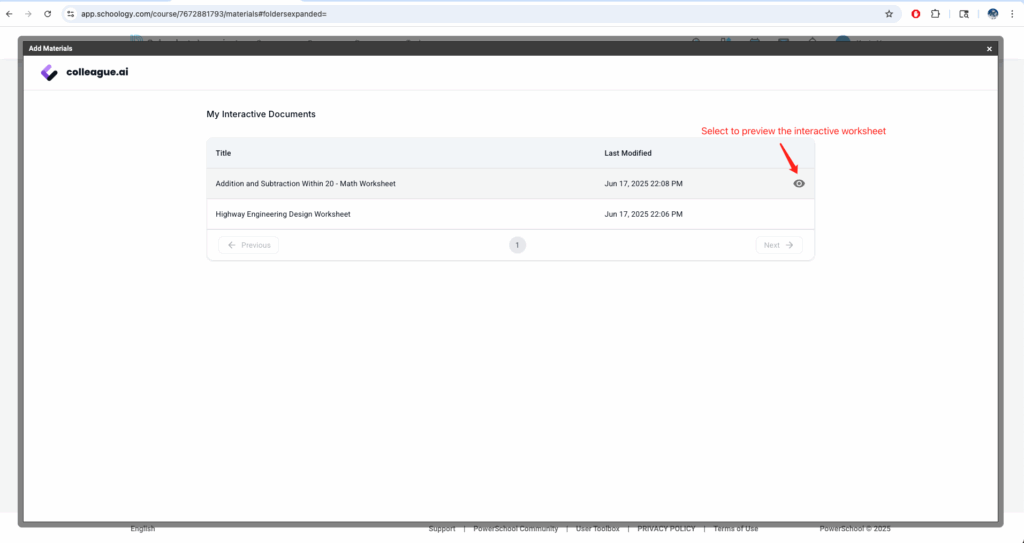
Task: Open browser three-dot menu
Action: (x=1013, y=14)
